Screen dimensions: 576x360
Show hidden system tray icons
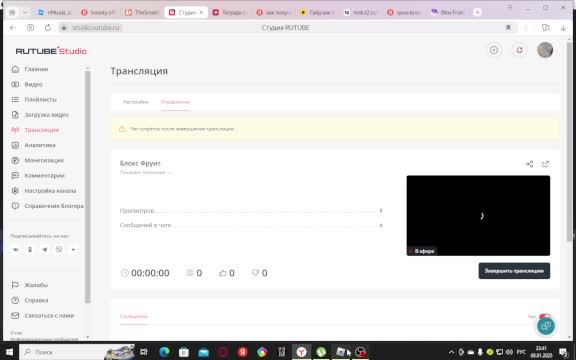click(x=451, y=352)
